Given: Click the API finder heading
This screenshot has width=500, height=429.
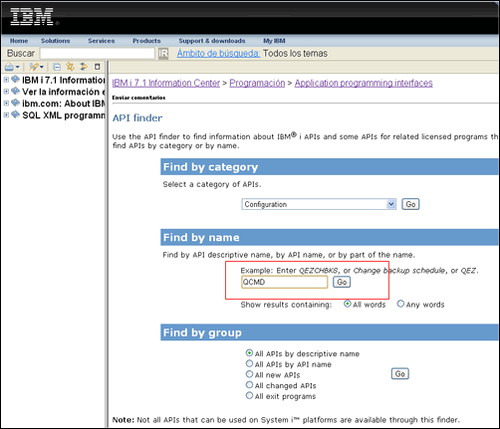Looking at the screenshot, I should pyautogui.click(x=137, y=118).
